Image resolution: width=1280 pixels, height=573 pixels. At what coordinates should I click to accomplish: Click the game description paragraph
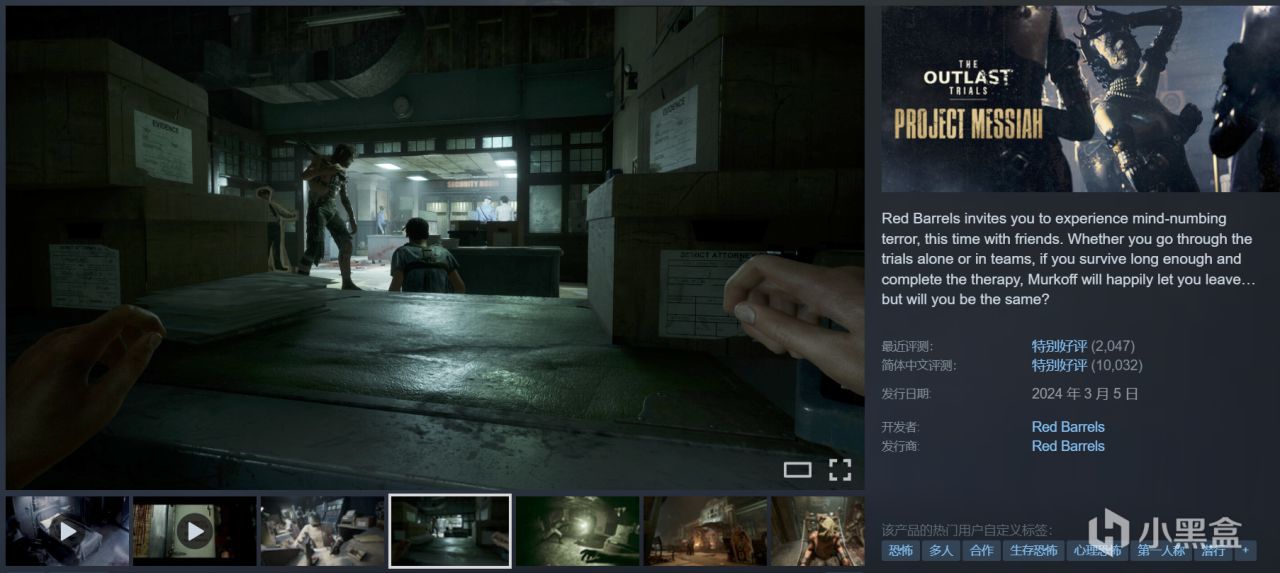(1067, 259)
